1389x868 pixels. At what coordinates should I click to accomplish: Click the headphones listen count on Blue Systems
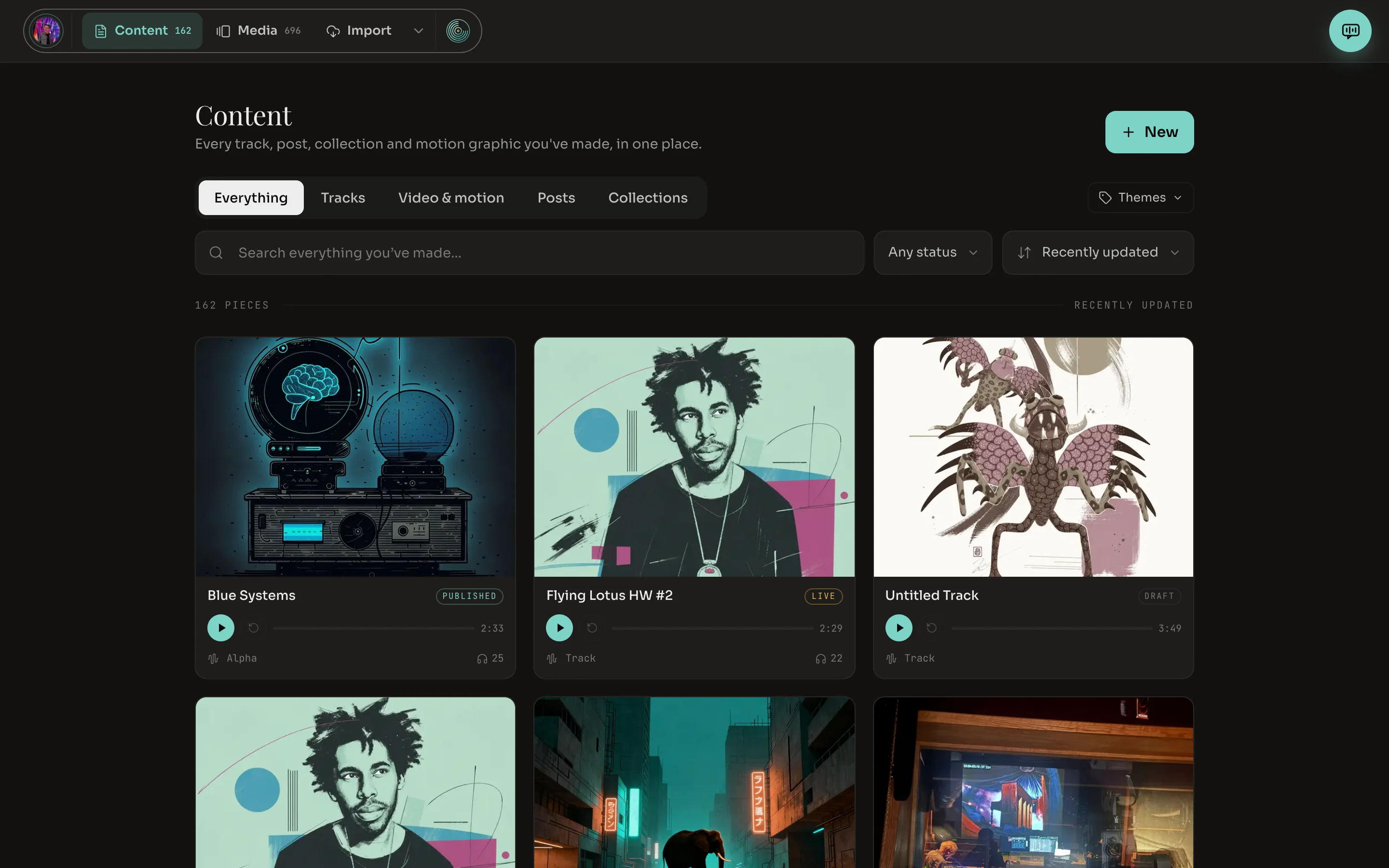coord(490,658)
